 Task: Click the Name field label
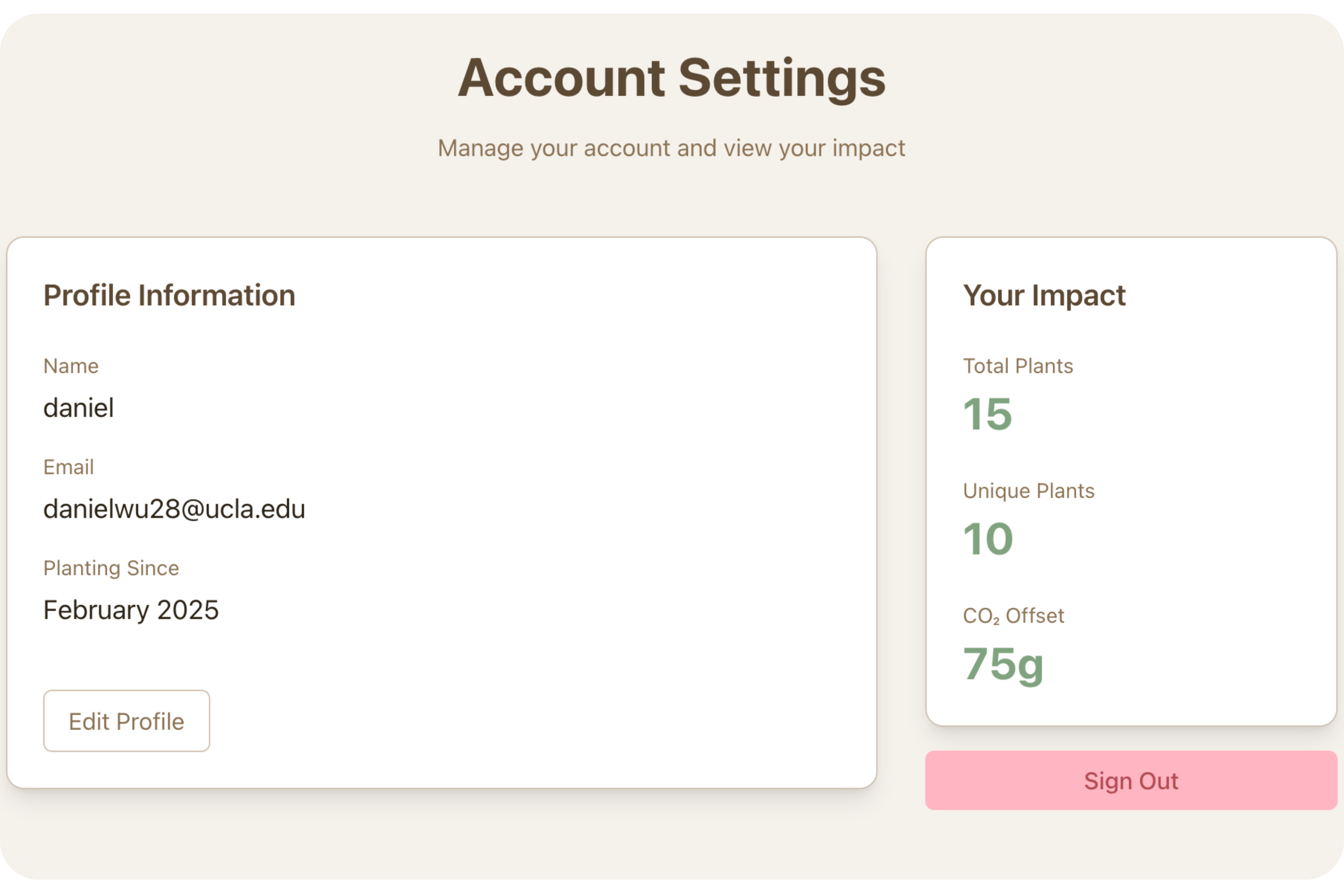click(x=71, y=366)
